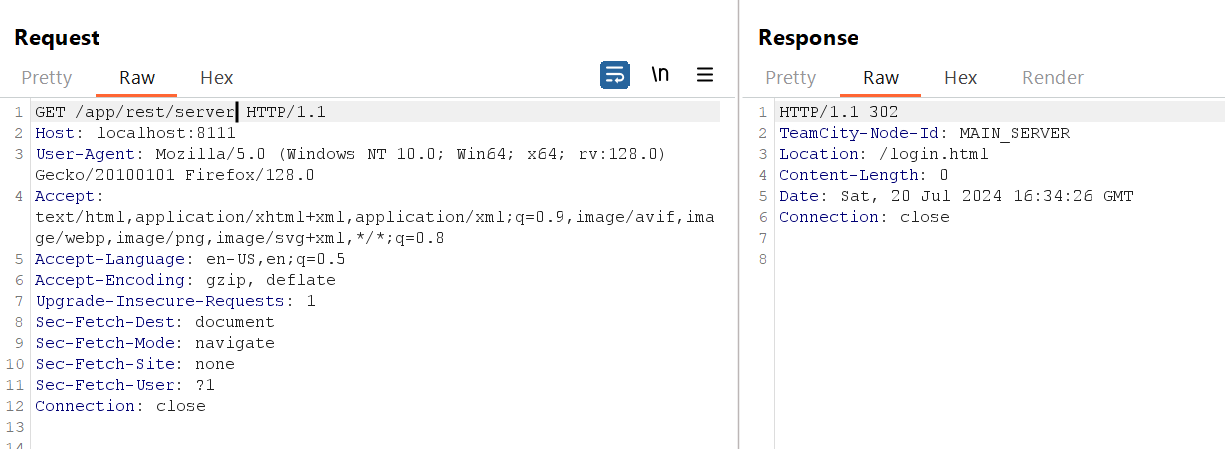Click the TeamCity-Node-Id: MAIN_SERVER header
This screenshot has width=1225, height=449.
(x=925, y=133)
